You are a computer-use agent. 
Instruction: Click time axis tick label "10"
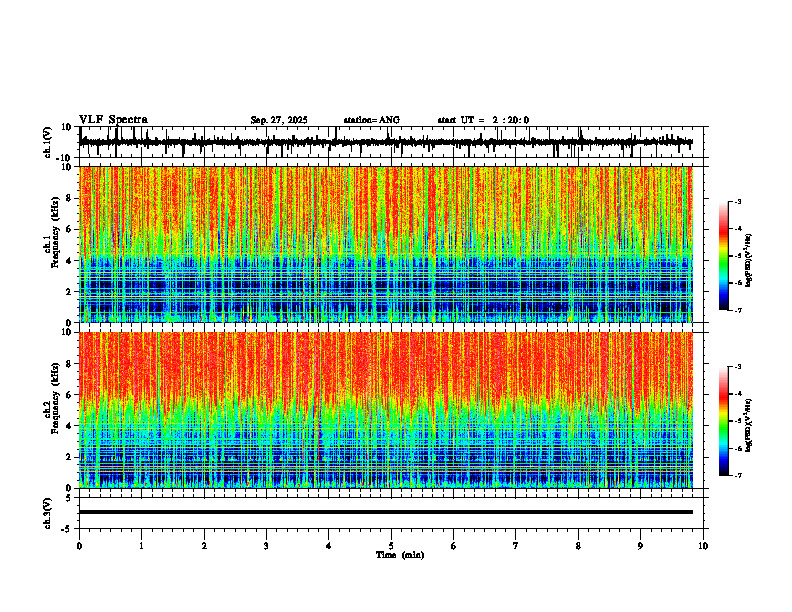click(x=703, y=546)
